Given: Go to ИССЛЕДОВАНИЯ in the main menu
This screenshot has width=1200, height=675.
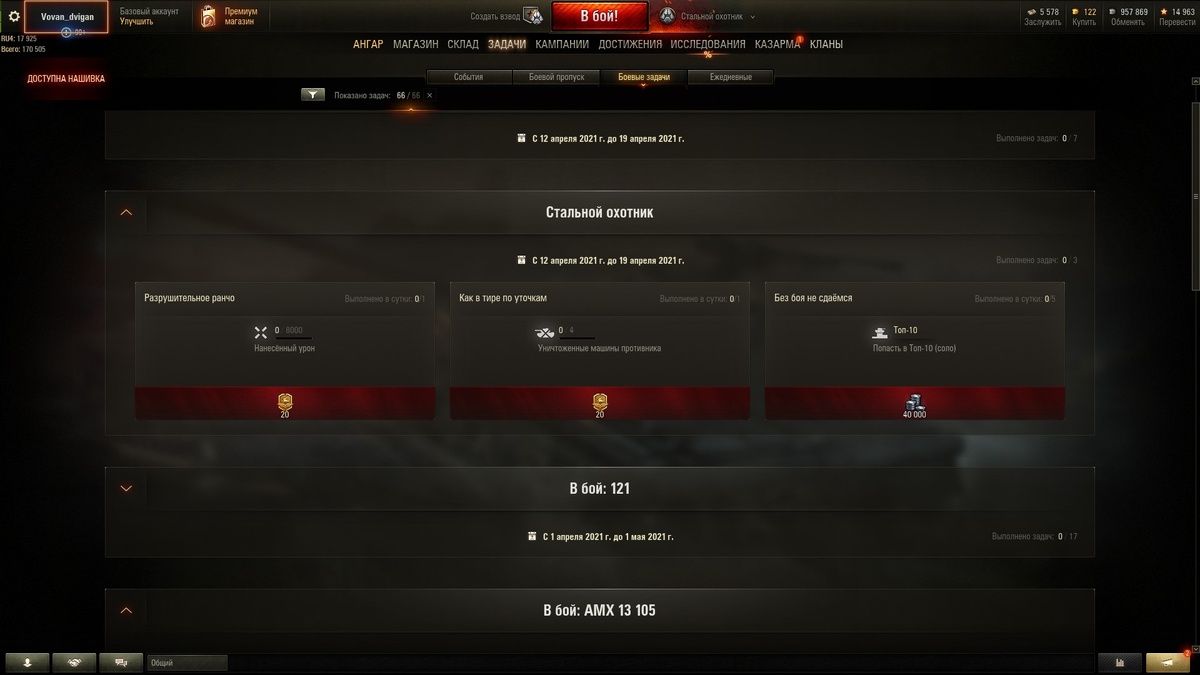Looking at the screenshot, I should [x=708, y=44].
